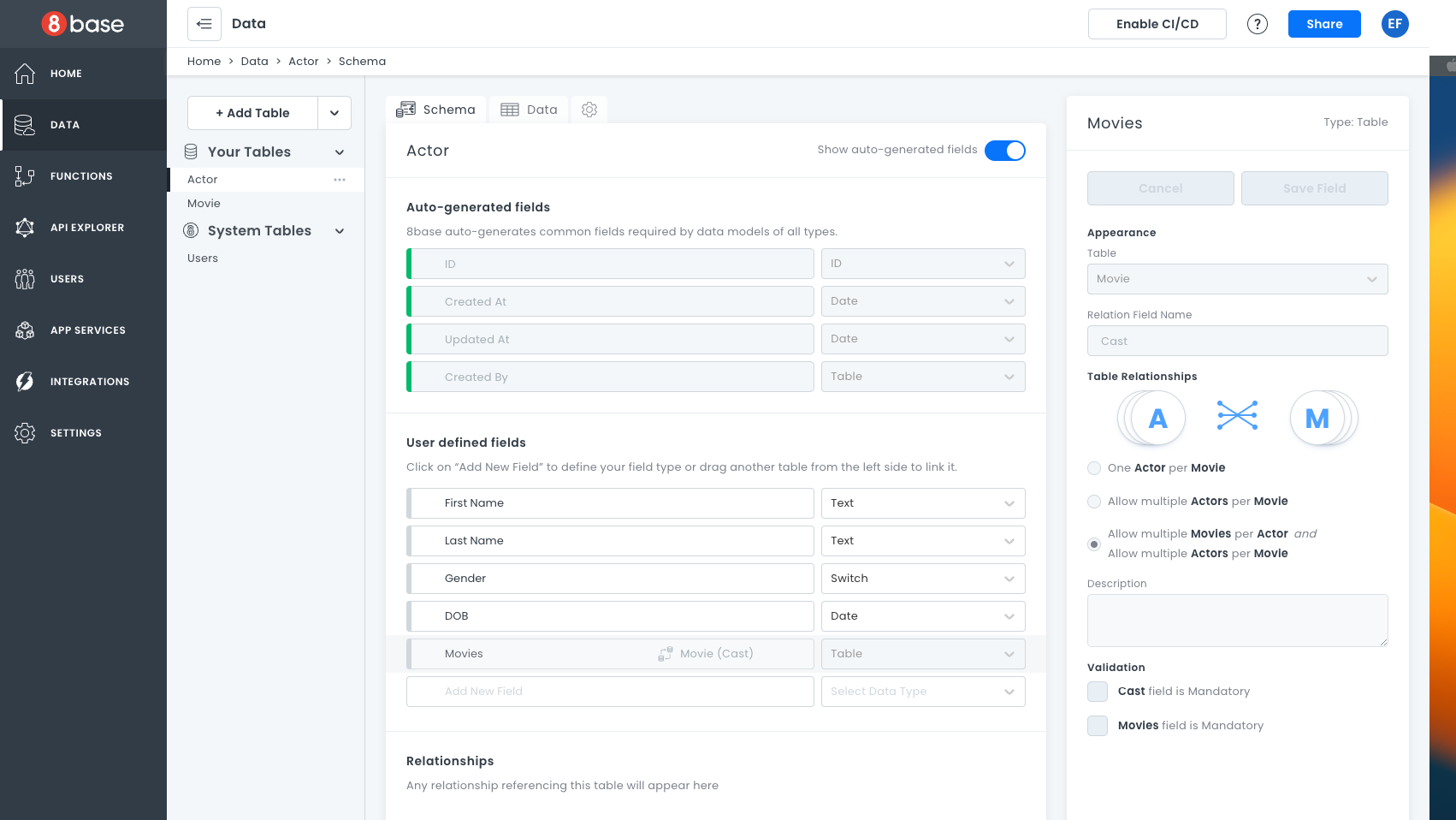Click the App Services icon

[x=25, y=330]
